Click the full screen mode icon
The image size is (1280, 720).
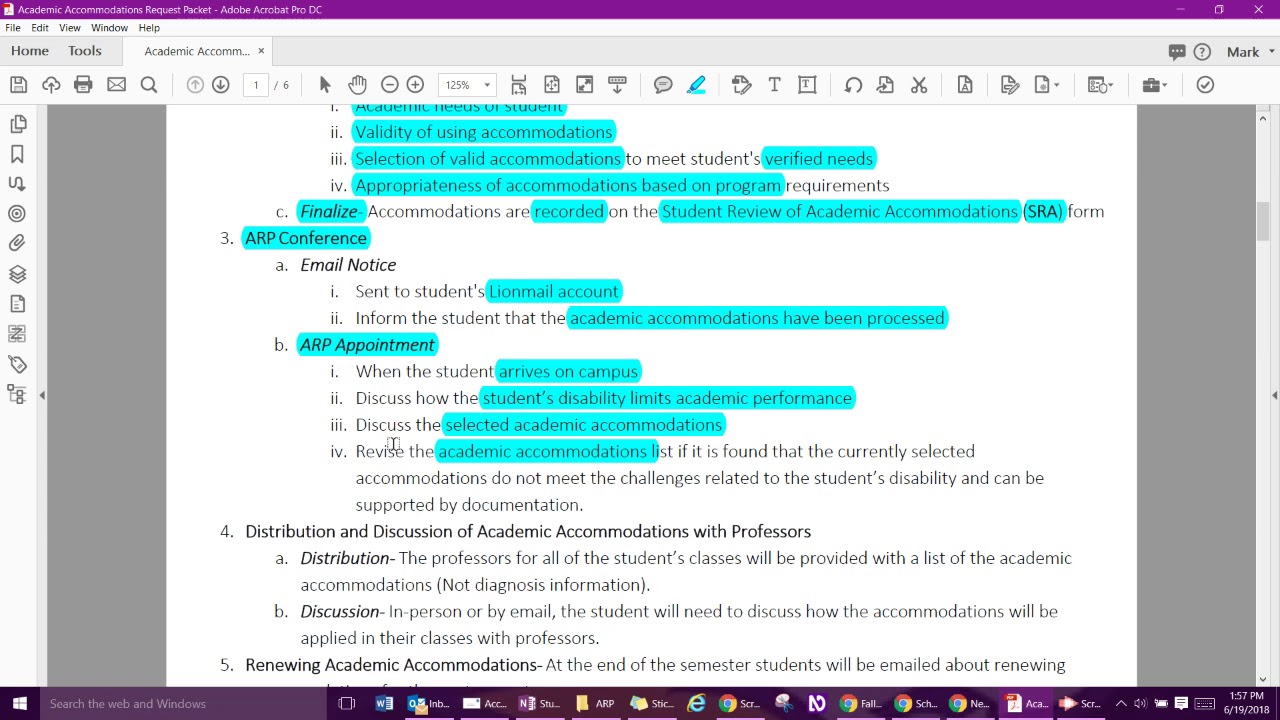pyautogui.click(x=584, y=85)
